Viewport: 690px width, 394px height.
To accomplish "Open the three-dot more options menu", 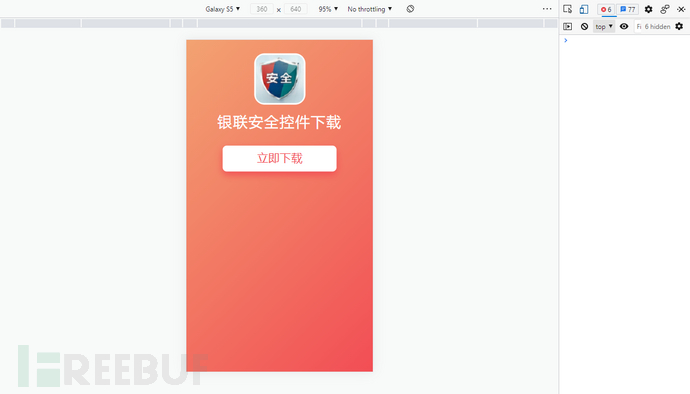I will [x=547, y=9].
